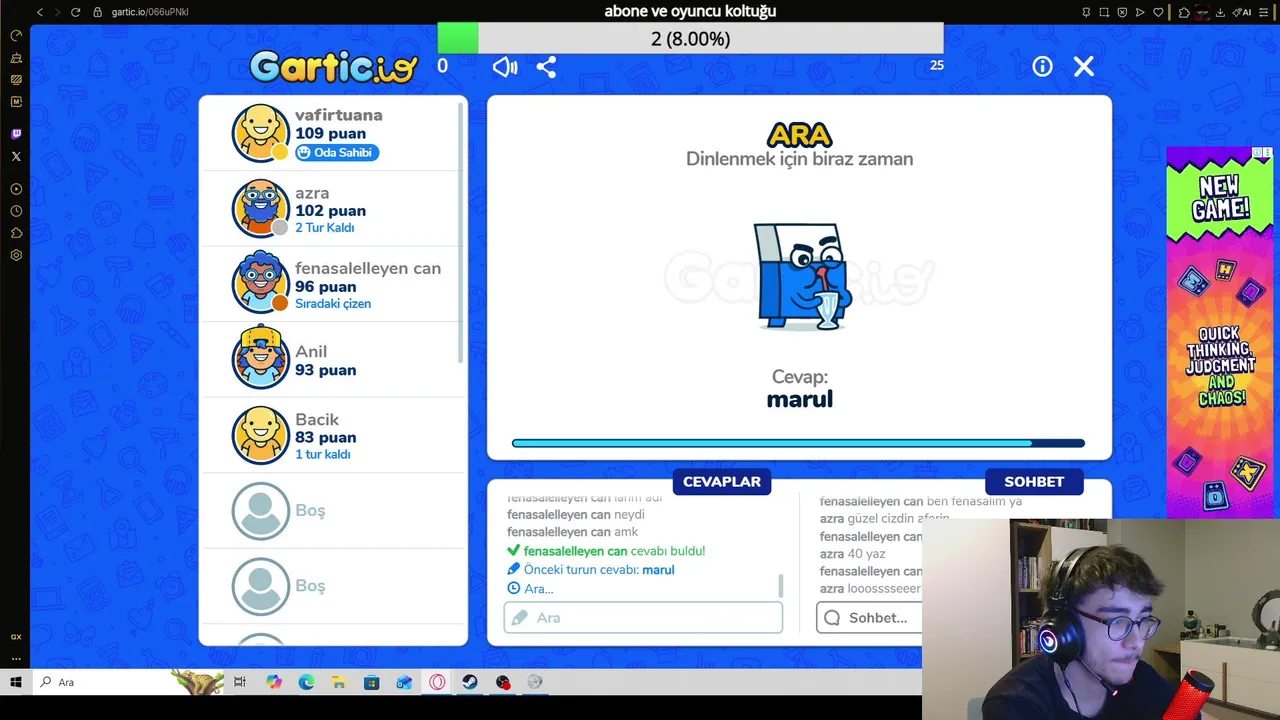This screenshot has width=1280, height=720.
Task: Click the sofa mascot drinking illustration
Action: click(x=802, y=277)
